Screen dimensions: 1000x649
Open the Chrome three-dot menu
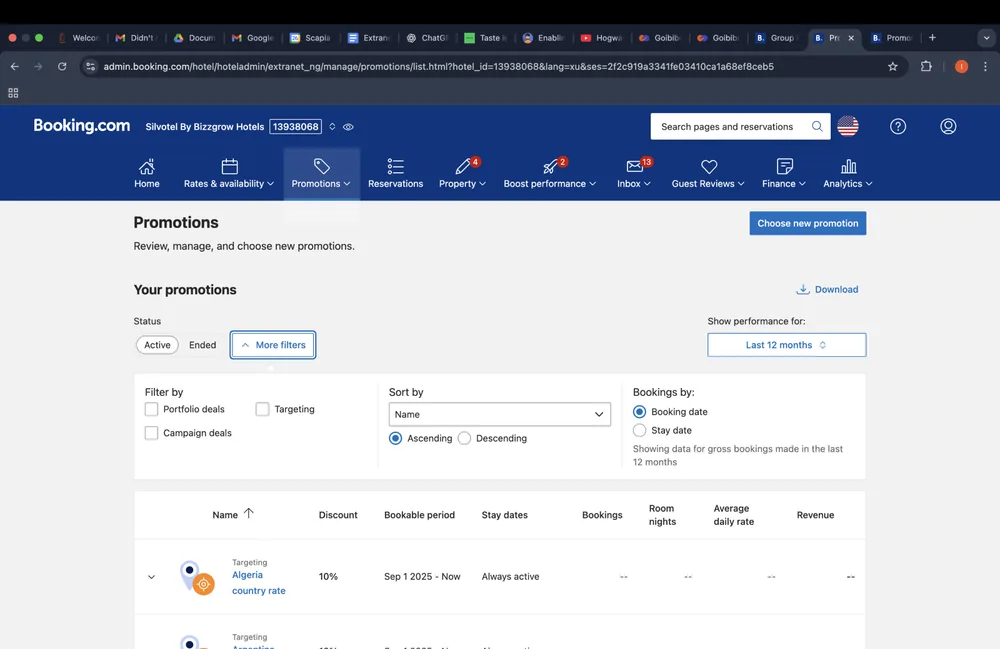coord(985,66)
